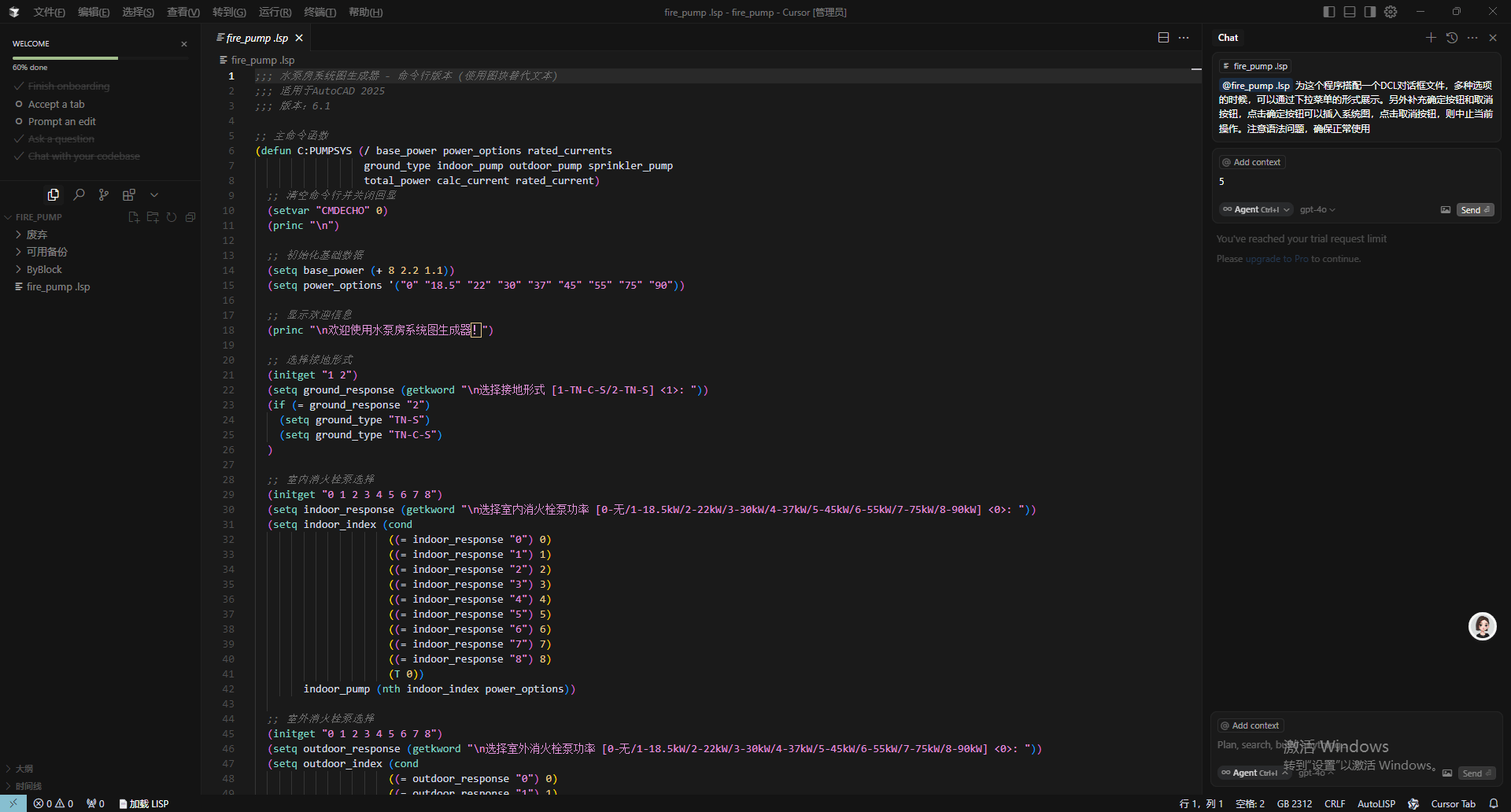This screenshot has width=1511, height=812.
Task: Attach an image to the chat message
Action: (x=1446, y=210)
